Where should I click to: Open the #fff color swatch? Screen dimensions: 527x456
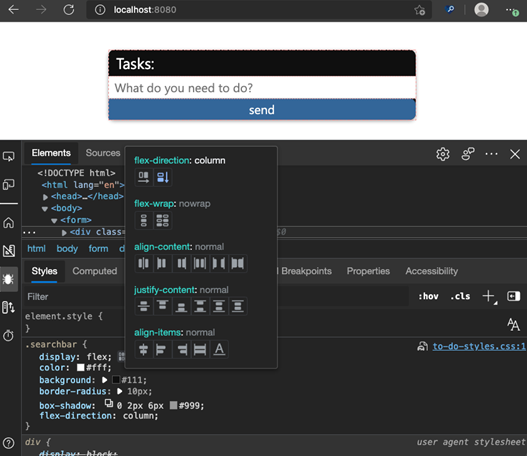click(81, 368)
